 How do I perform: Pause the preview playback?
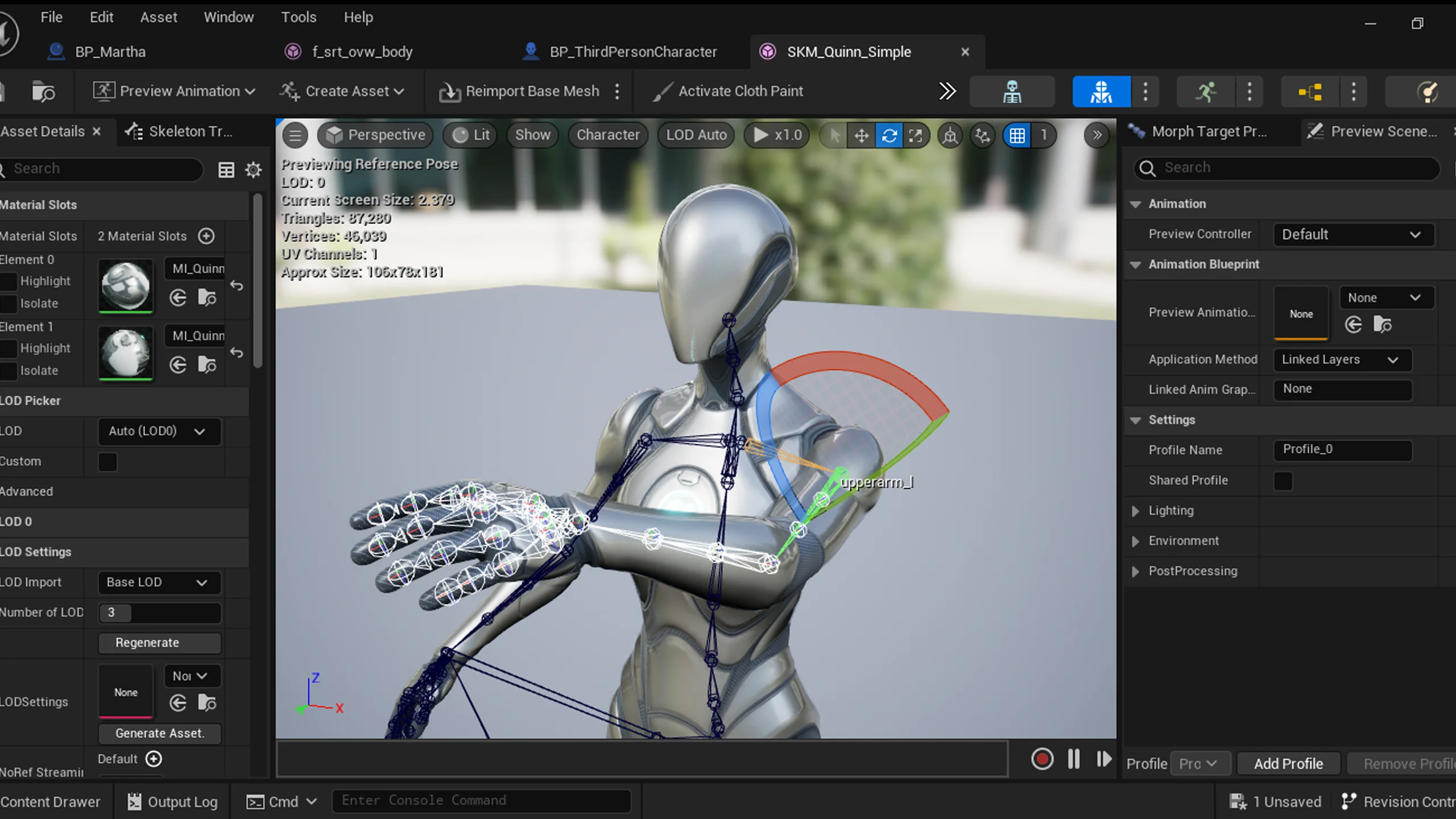point(1074,759)
